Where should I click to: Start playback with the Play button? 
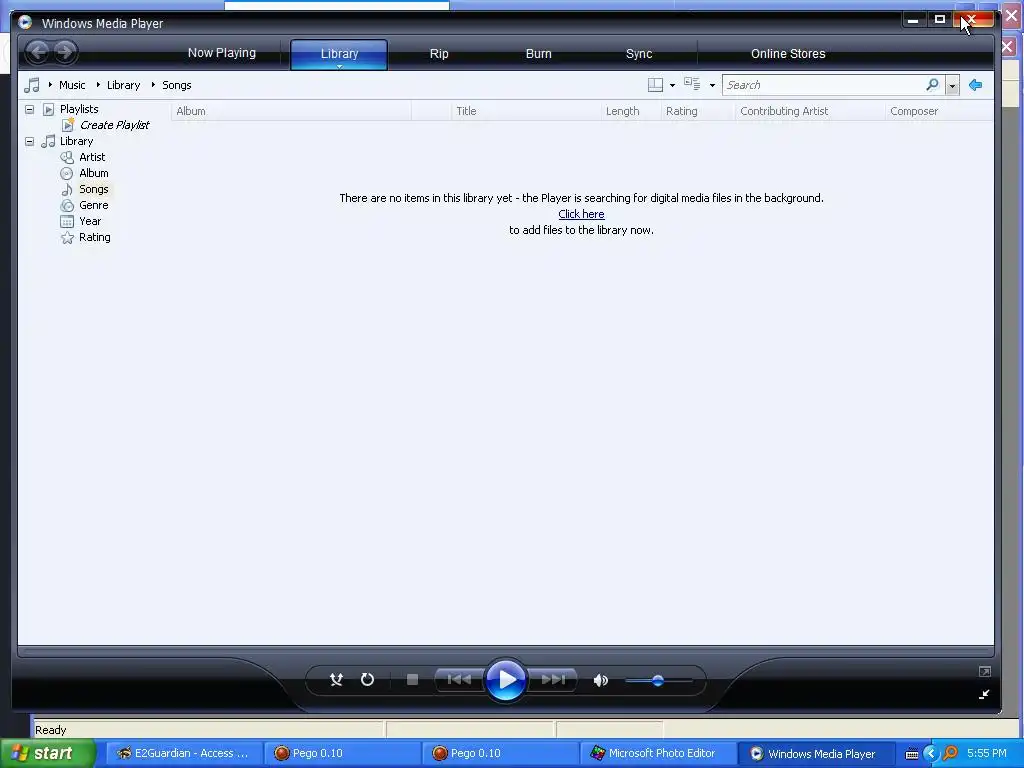pyautogui.click(x=506, y=680)
